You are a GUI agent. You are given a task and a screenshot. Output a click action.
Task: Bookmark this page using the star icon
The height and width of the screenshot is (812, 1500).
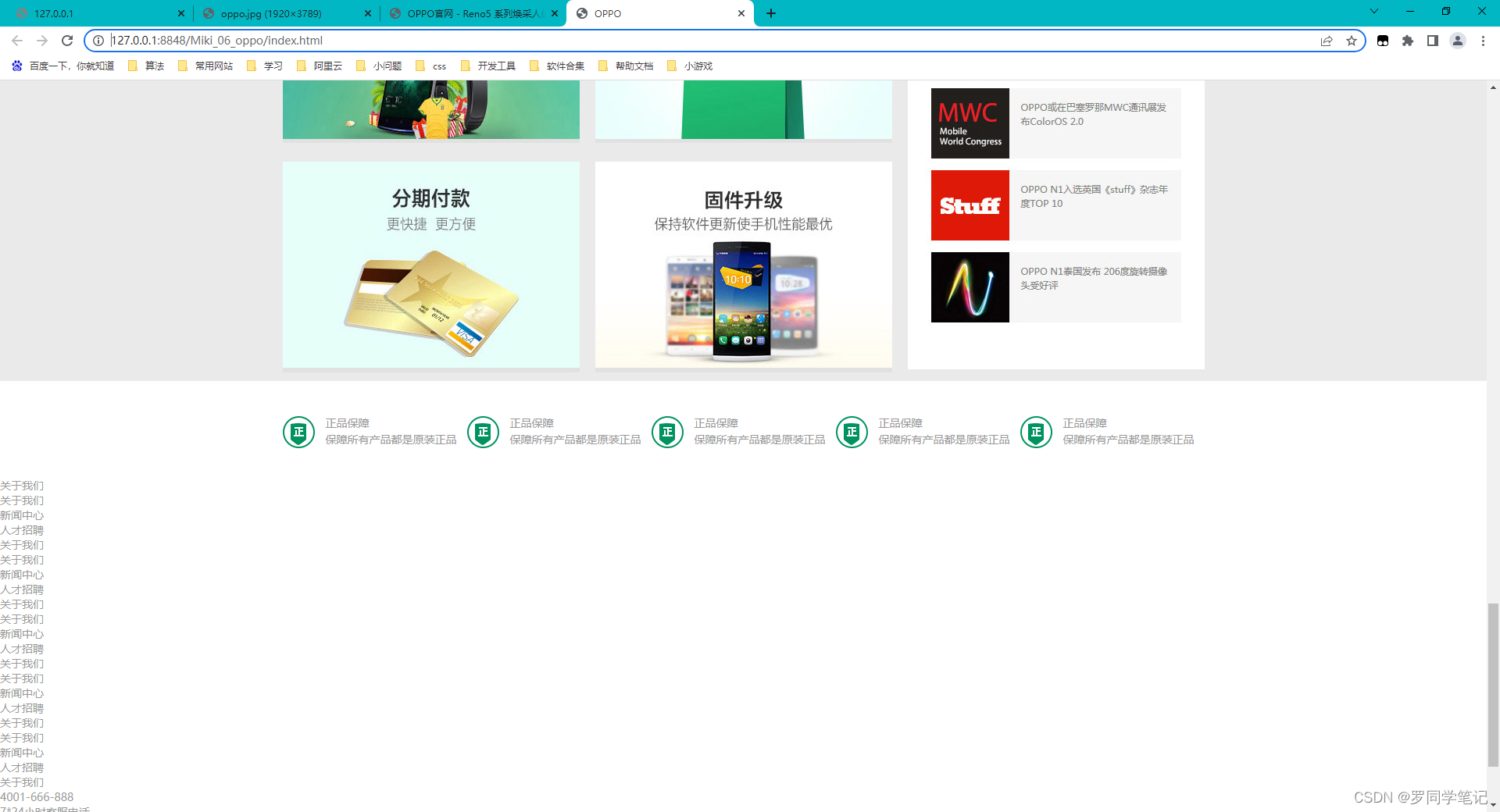click(x=1352, y=40)
